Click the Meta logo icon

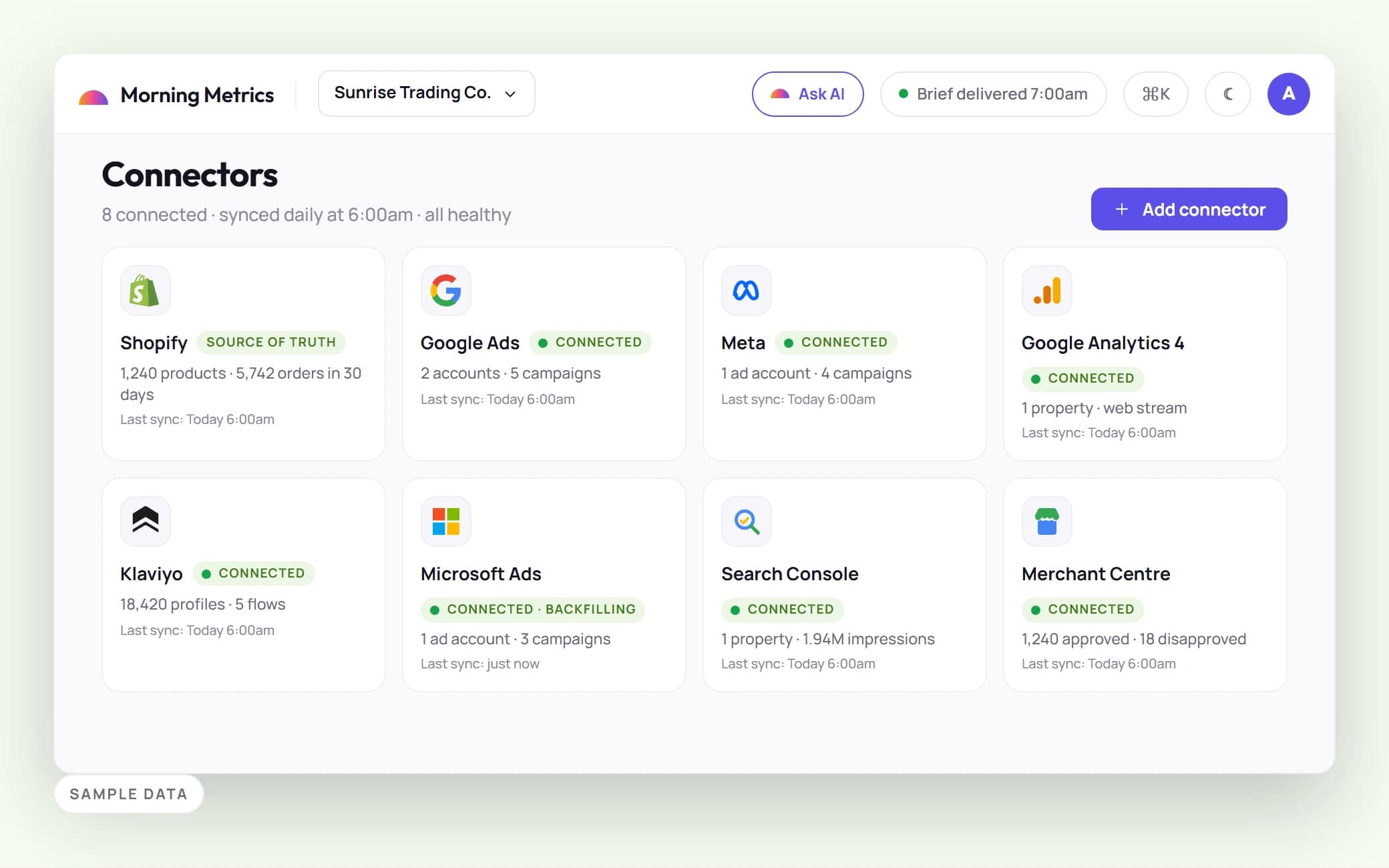click(746, 290)
